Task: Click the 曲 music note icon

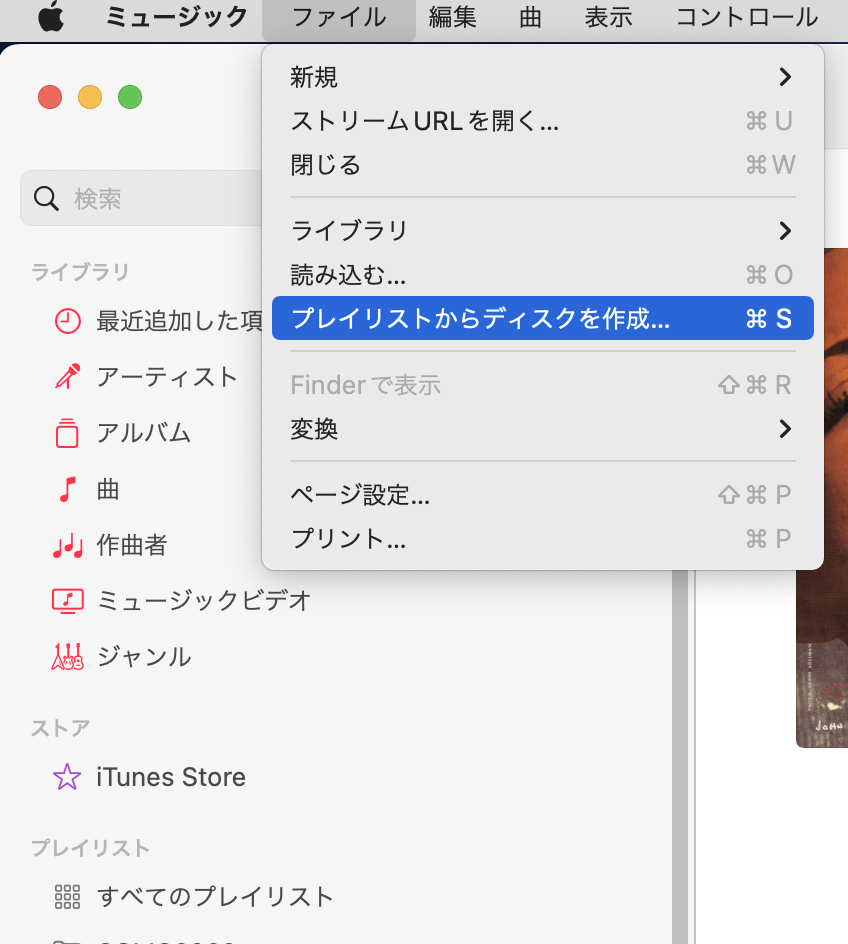Action: pos(67,489)
